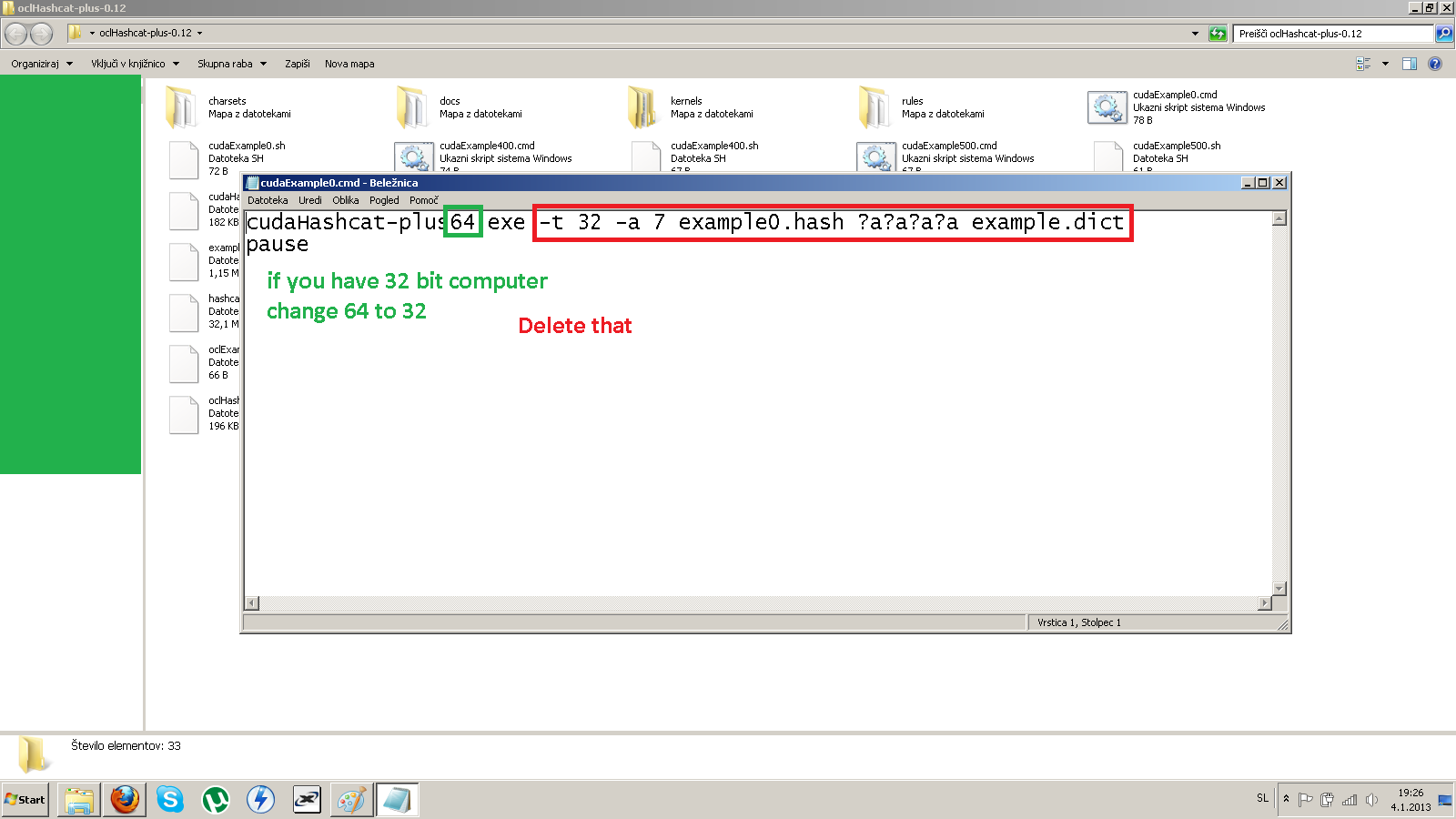The height and width of the screenshot is (819, 1456).
Task: Click Notepad vertical scrollbar down arrow
Action: pyautogui.click(x=1279, y=589)
